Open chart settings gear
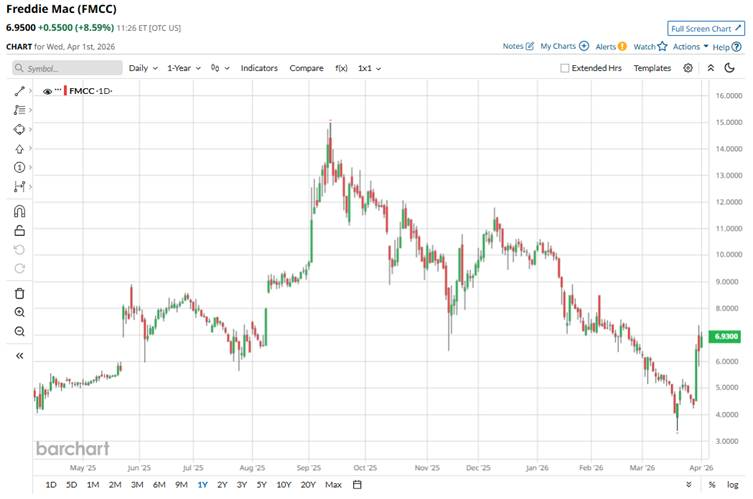Image resolution: width=753 pixels, height=499 pixels. [x=688, y=68]
